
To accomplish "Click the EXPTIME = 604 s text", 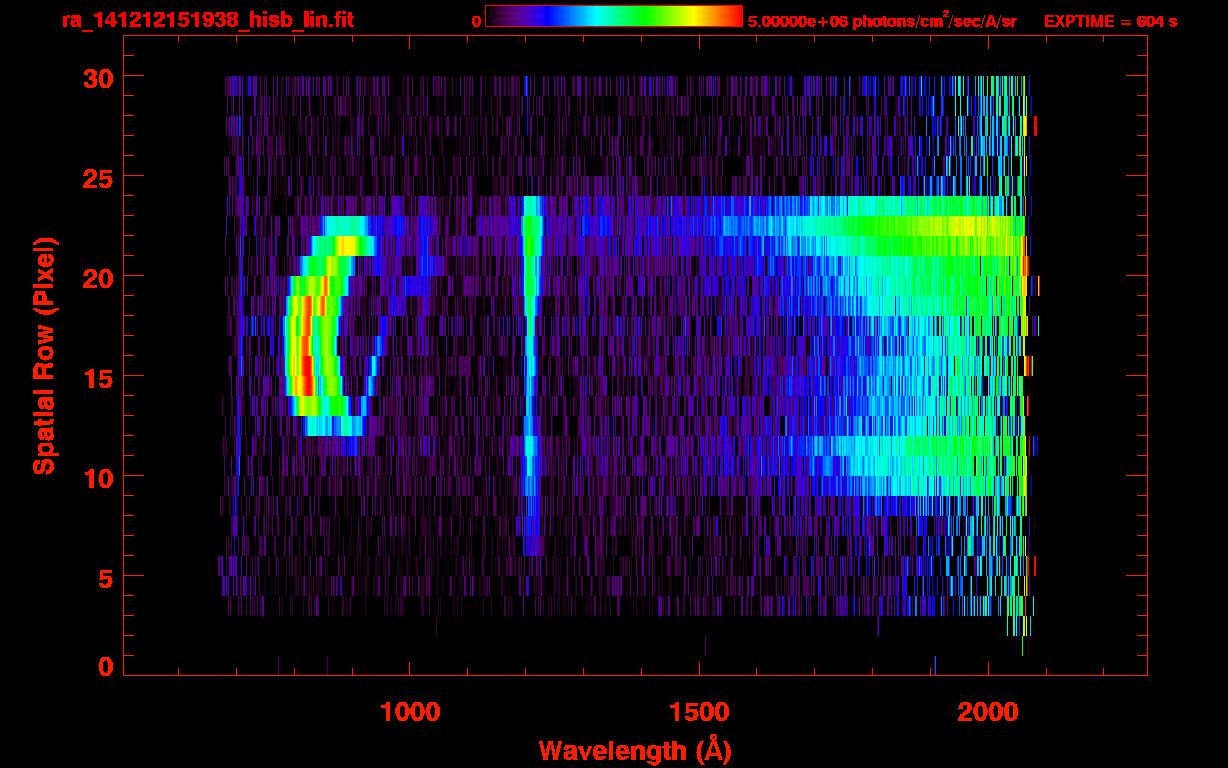I will tap(1110, 21).
